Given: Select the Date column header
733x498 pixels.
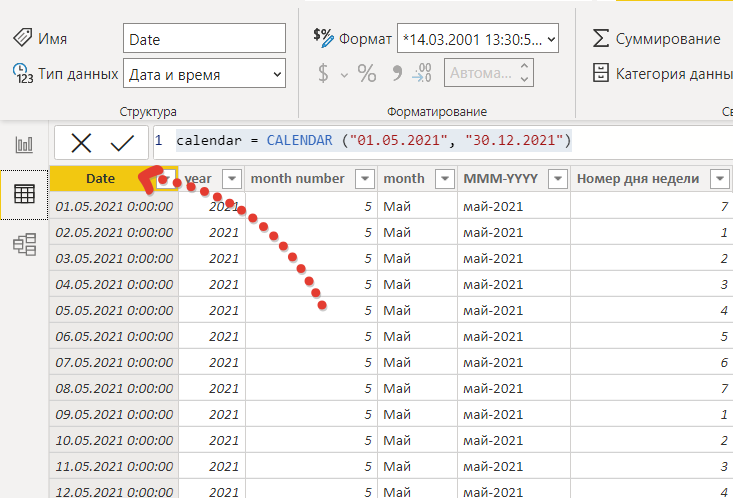Looking at the screenshot, I should tap(101, 179).
